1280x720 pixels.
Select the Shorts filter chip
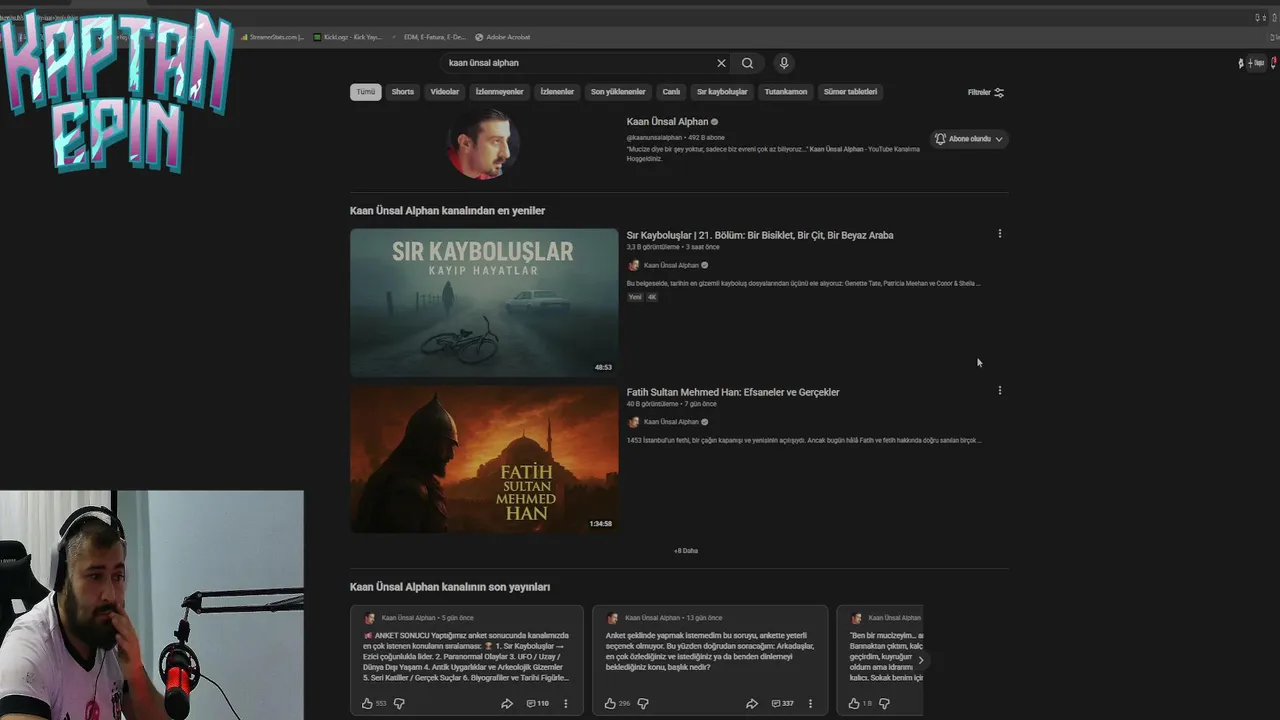(403, 92)
